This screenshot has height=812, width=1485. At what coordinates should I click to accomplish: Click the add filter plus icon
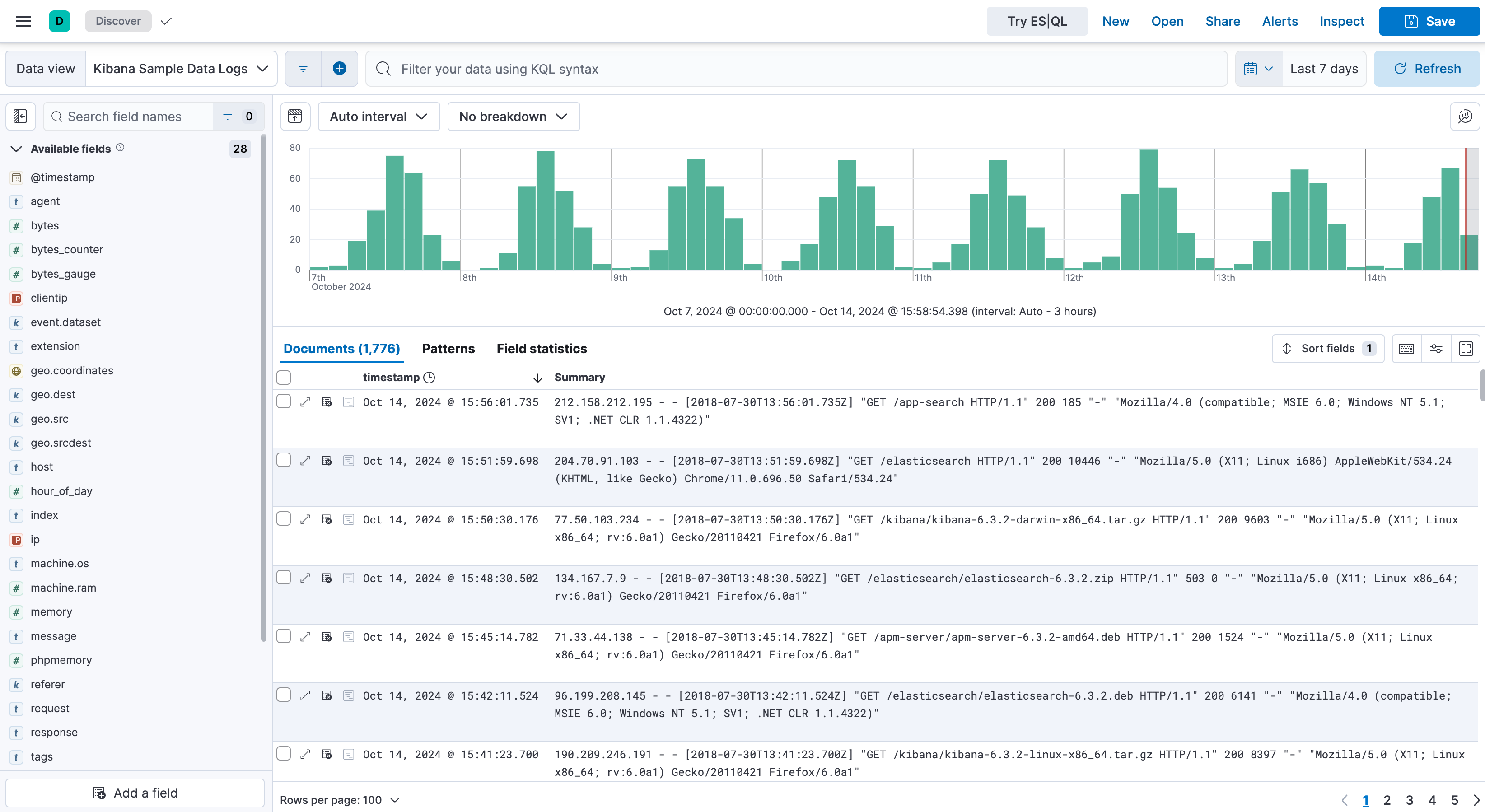pos(339,68)
